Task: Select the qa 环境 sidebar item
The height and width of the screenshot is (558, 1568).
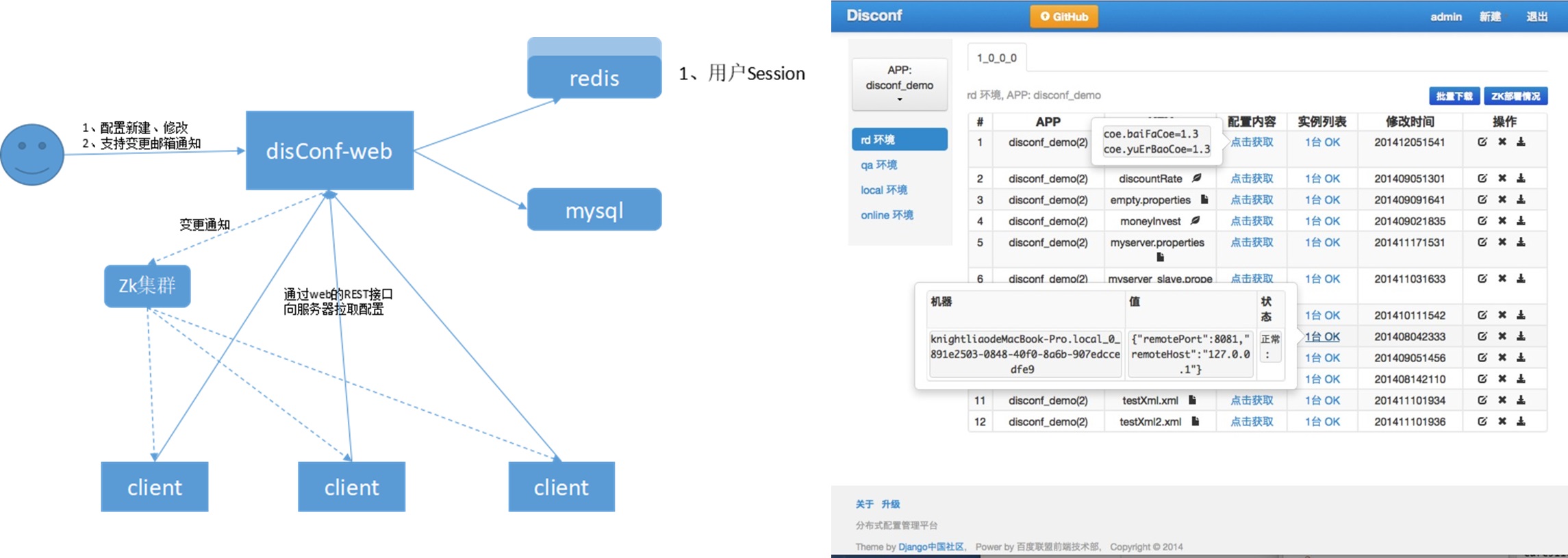Action: pyautogui.click(x=879, y=164)
